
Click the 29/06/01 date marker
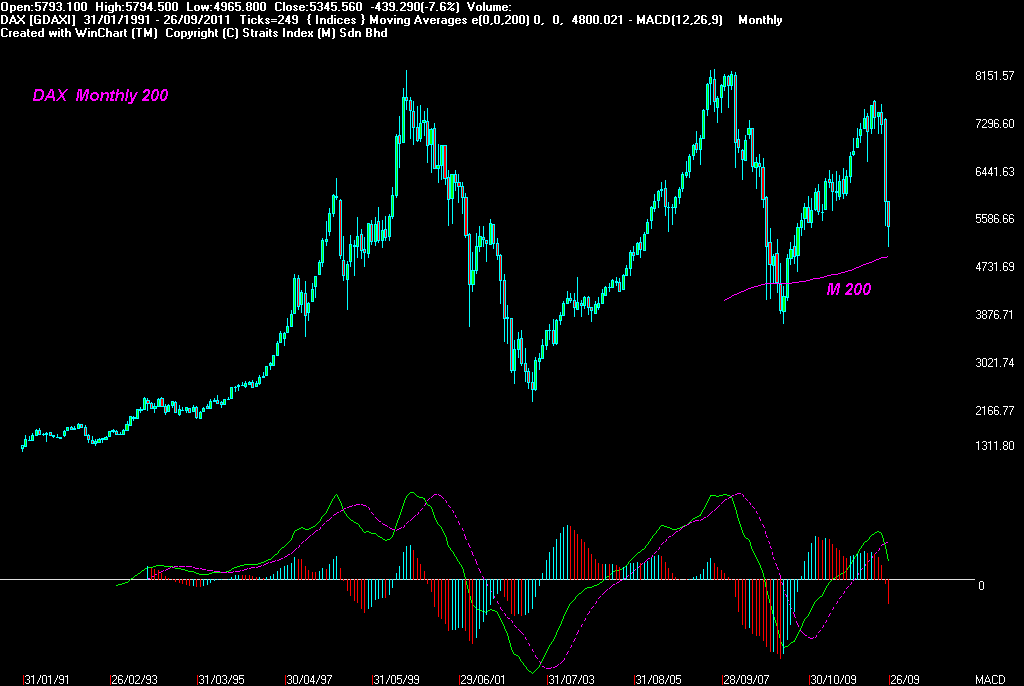pyautogui.click(x=483, y=679)
